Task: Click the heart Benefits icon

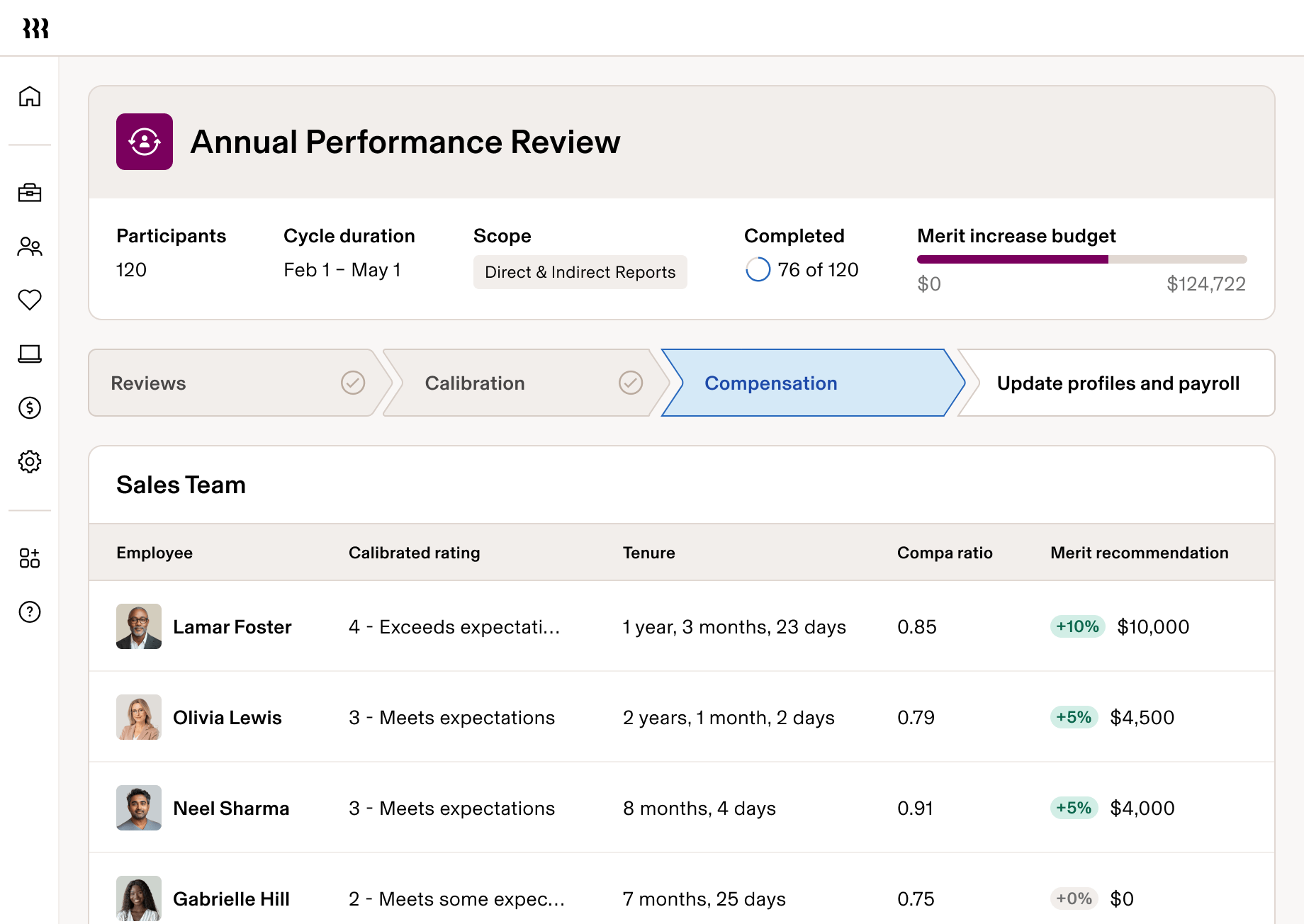Action: pyautogui.click(x=29, y=300)
